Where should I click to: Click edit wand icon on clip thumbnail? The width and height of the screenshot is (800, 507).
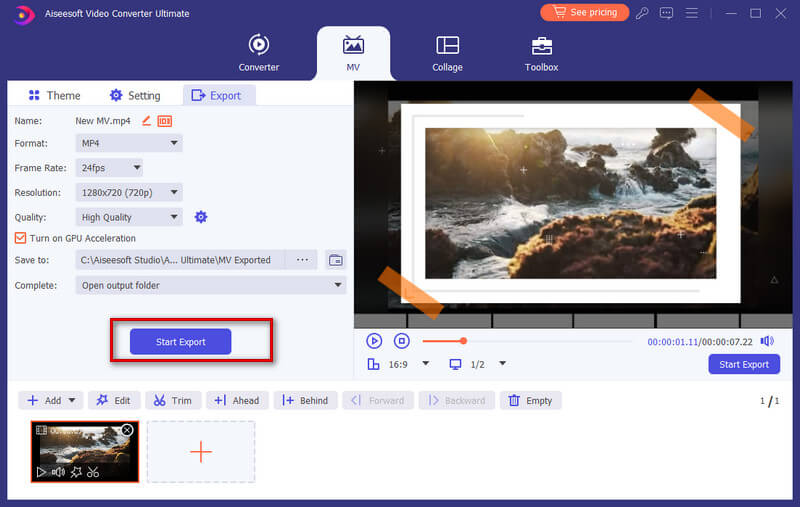pos(76,472)
